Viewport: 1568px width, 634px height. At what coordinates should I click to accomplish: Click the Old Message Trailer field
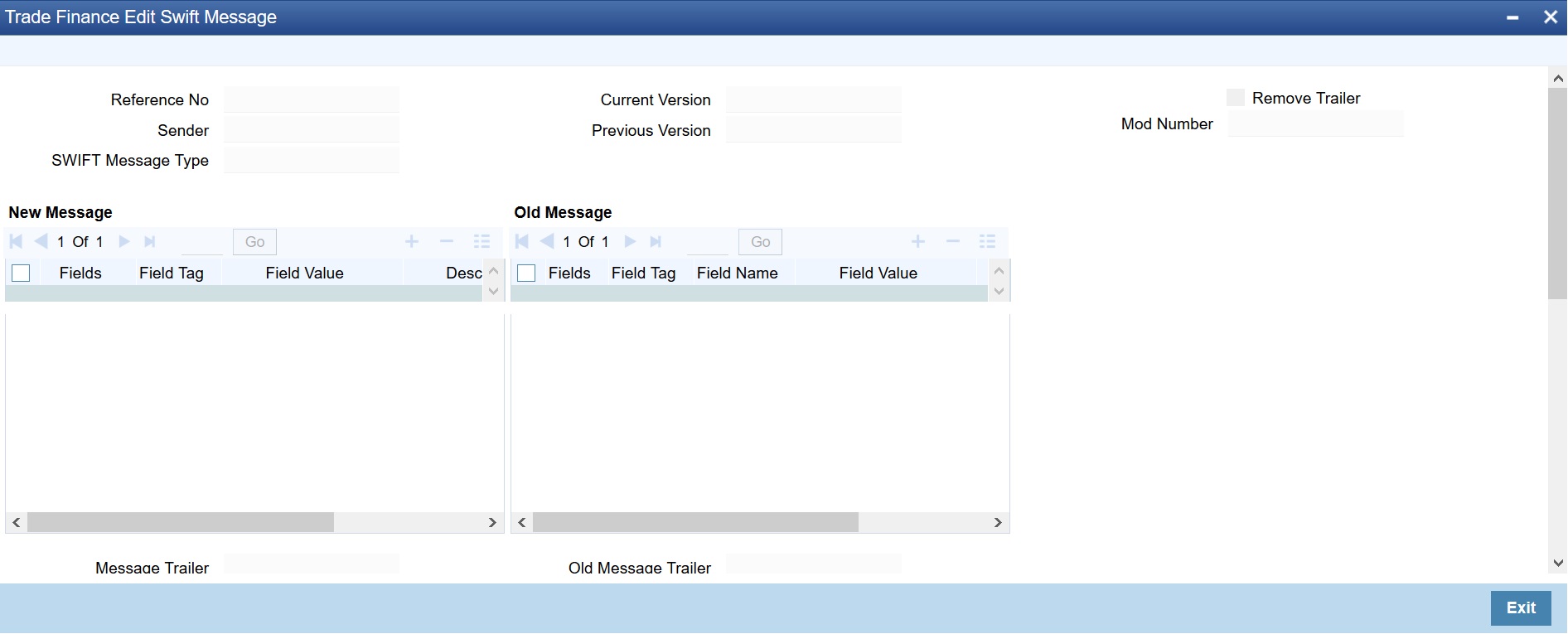tap(814, 564)
